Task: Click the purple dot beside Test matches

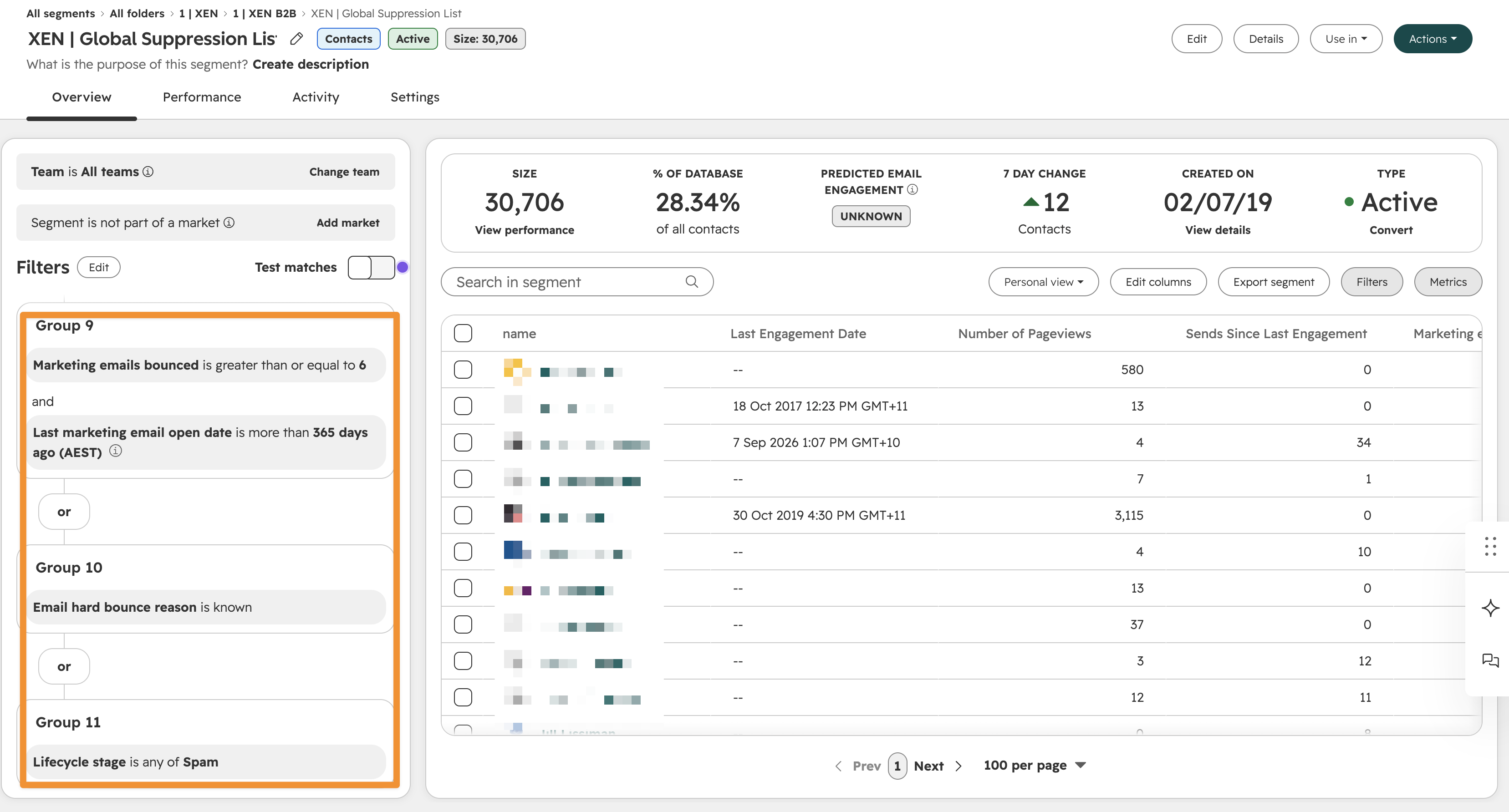Action: [403, 267]
